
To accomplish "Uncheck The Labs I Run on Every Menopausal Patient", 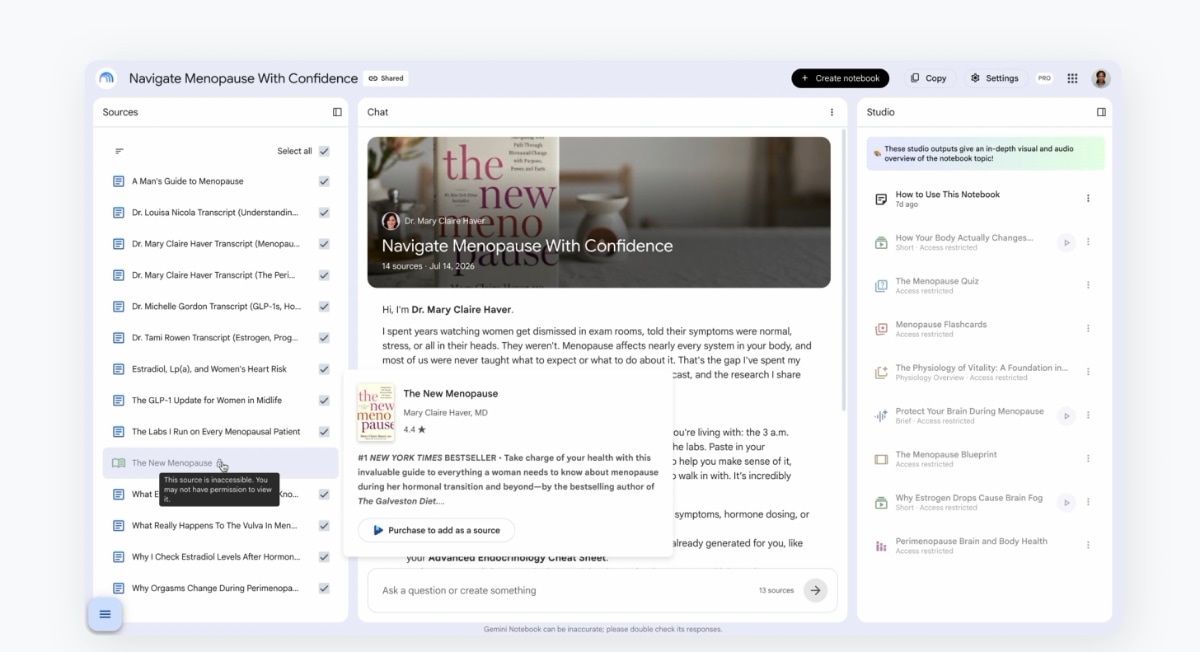I will tap(324, 432).
